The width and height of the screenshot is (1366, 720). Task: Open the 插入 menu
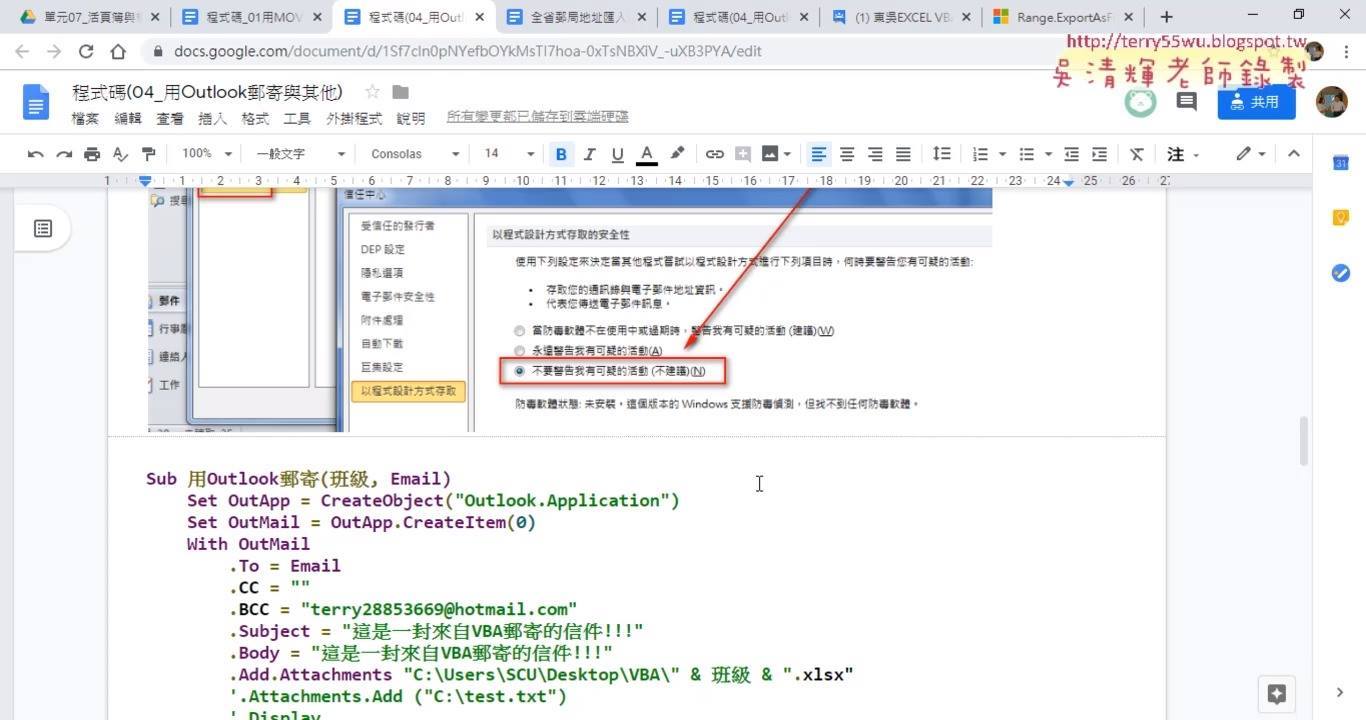[x=213, y=118]
